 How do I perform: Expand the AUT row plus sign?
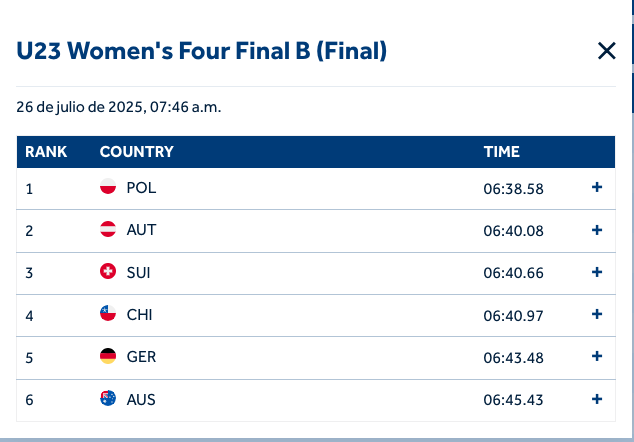(x=597, y=230)
